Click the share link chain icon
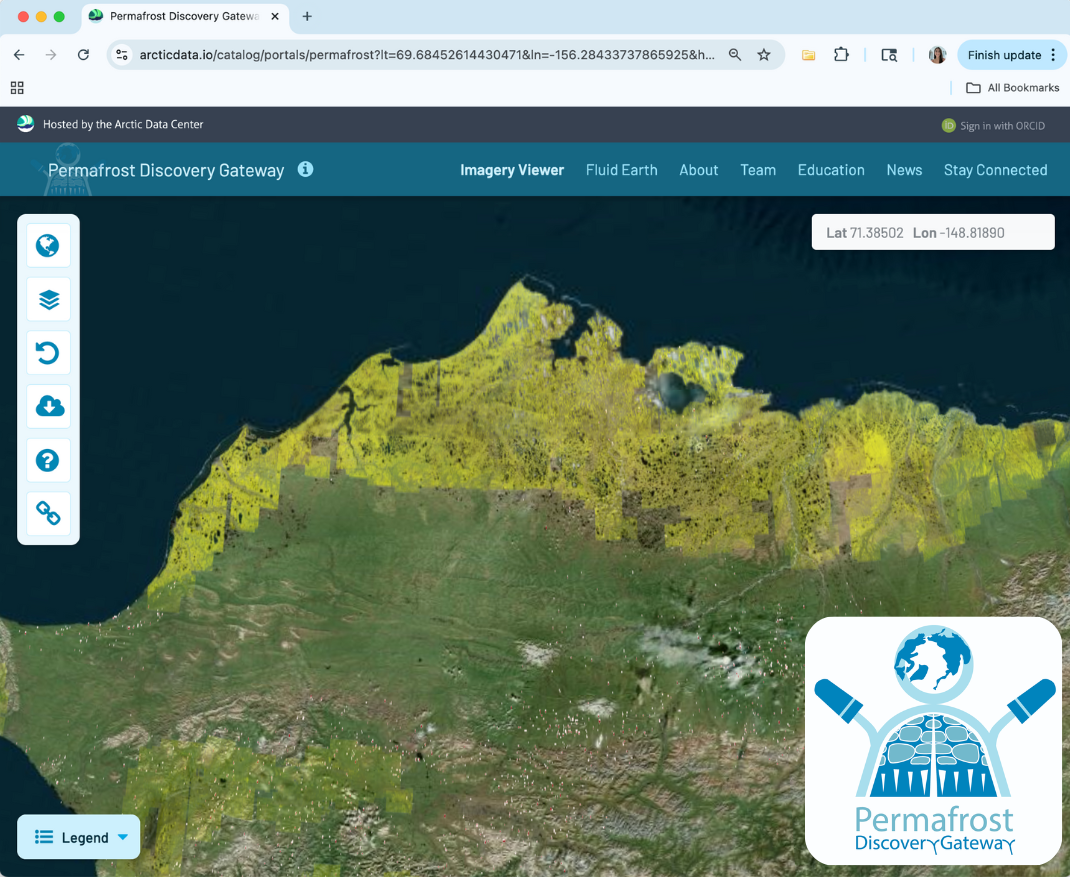Image resolution: width=1070 pixels, height=877 pixels. pos(48,514)
